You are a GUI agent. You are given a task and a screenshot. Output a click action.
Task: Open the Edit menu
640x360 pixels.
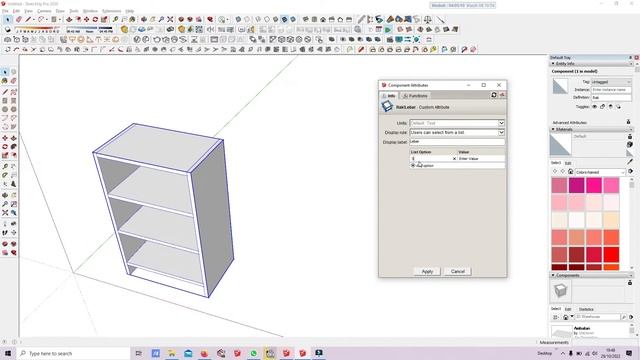[16, 11]
